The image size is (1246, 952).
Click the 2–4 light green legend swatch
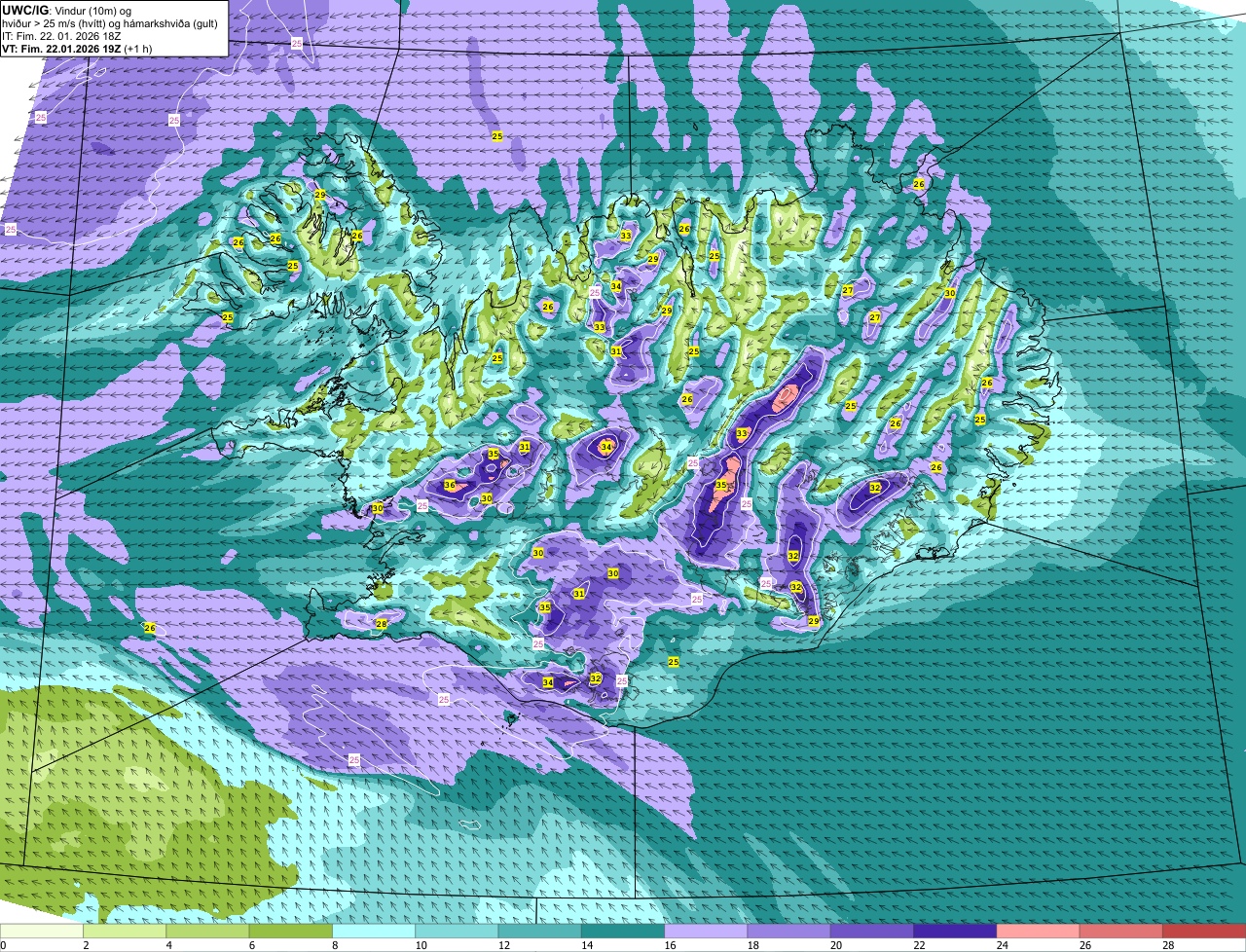click(125, 931)
